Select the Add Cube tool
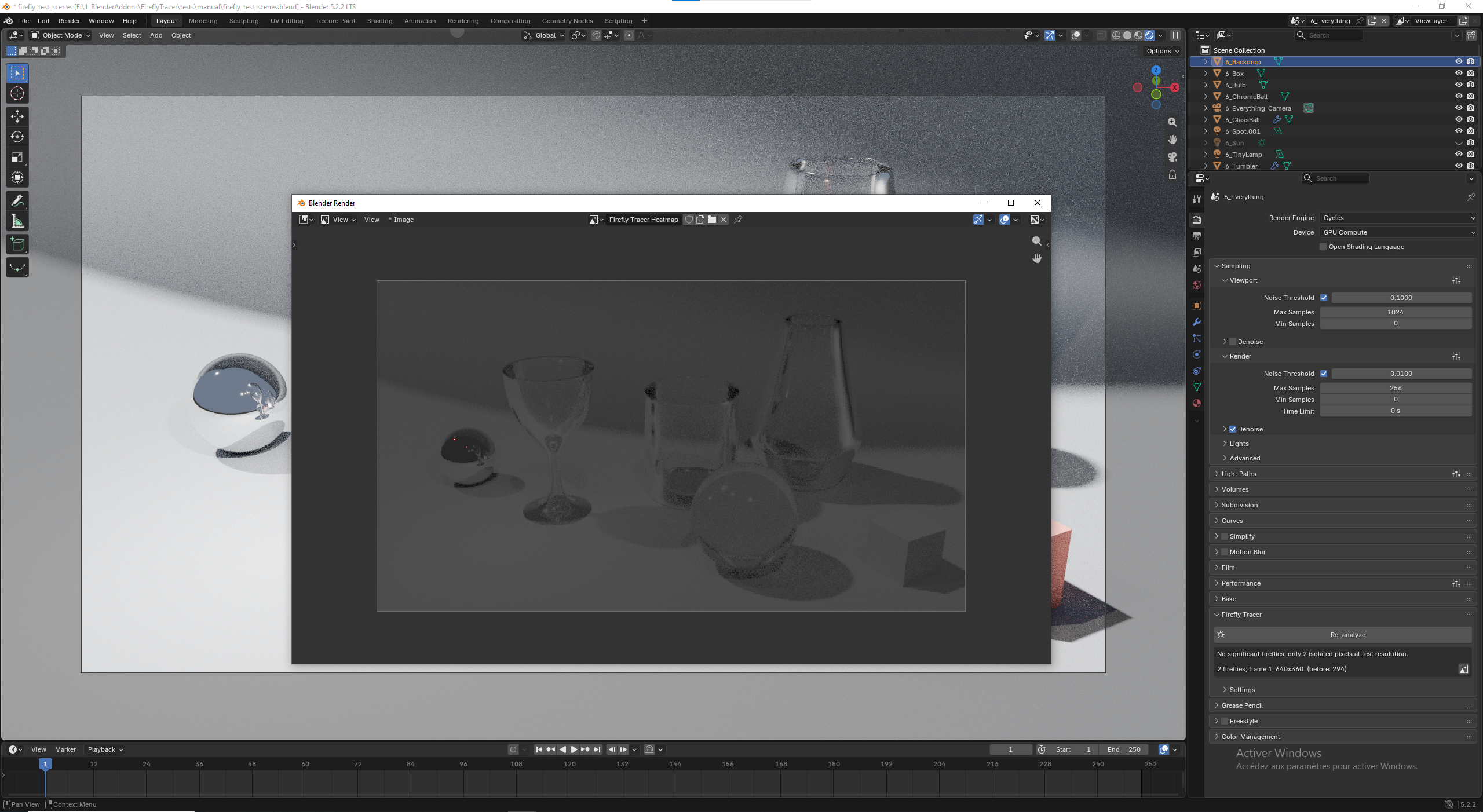The width and height of the screenshot is (1483, 812). coord(17,244)
